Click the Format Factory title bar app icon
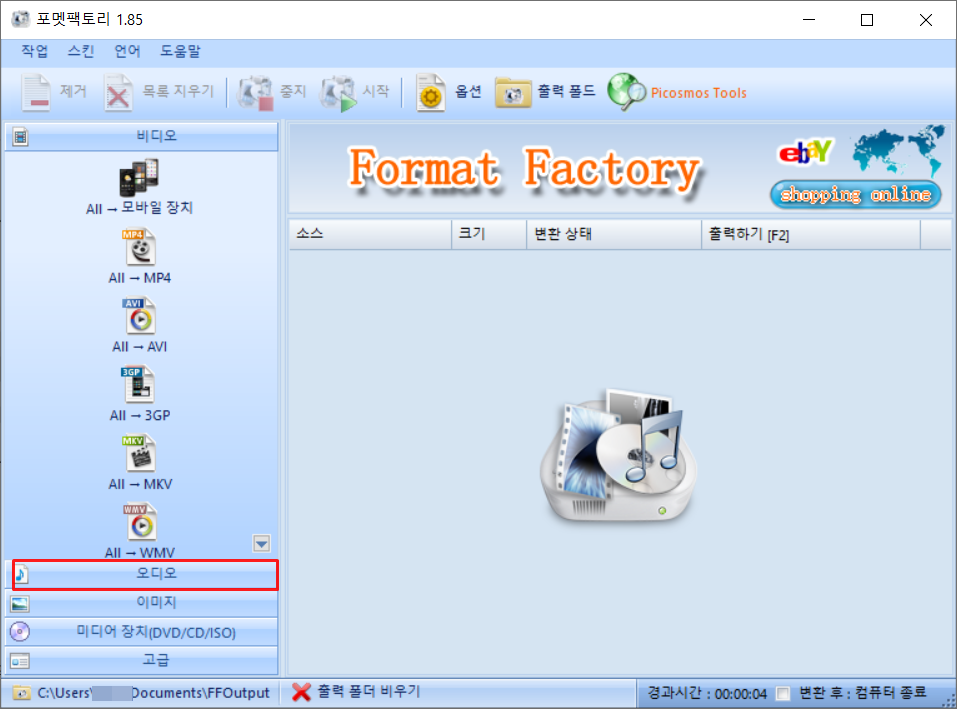 [x=20, y=19]
